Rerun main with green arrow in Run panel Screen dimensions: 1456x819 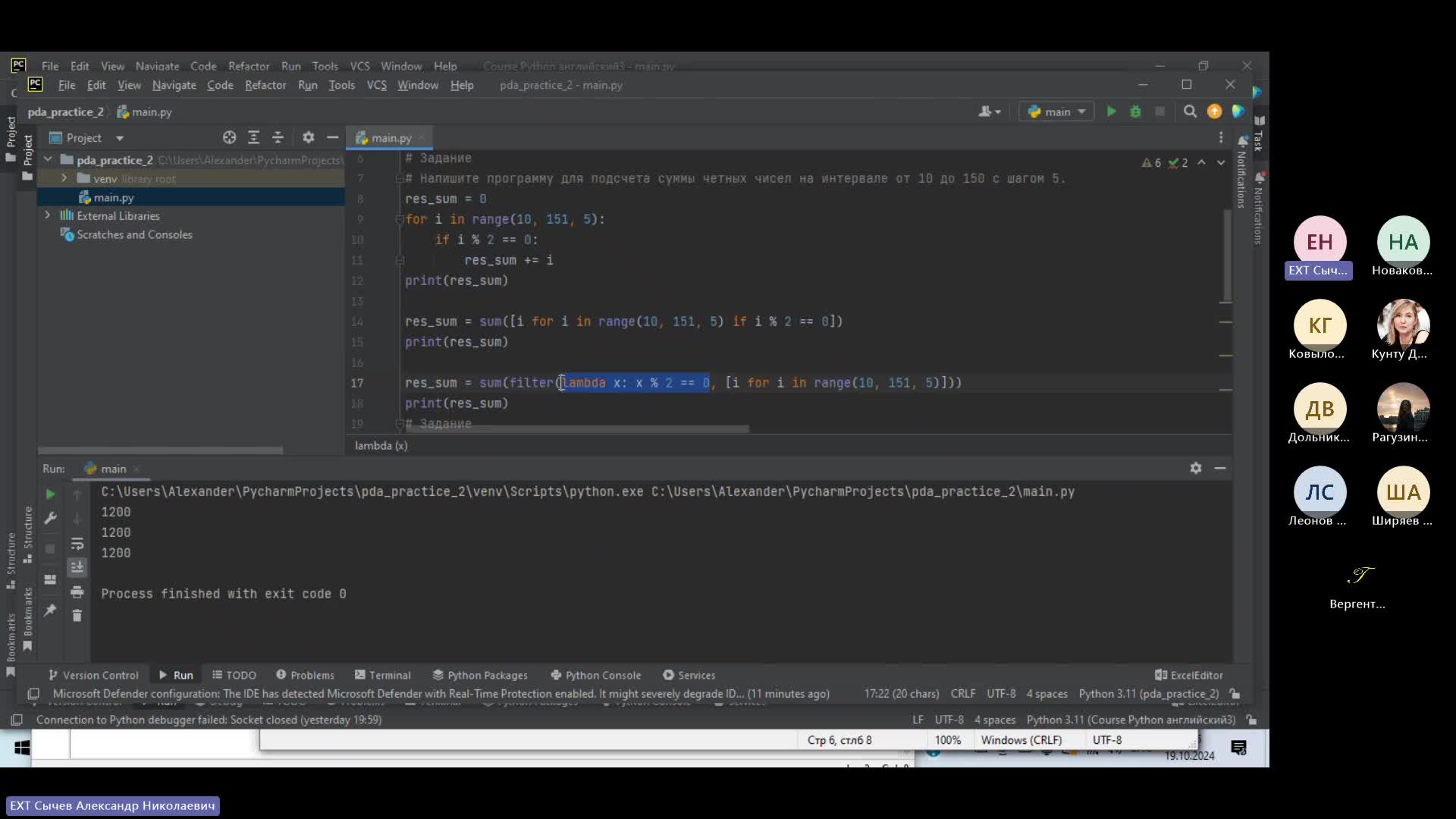(50, 494)
